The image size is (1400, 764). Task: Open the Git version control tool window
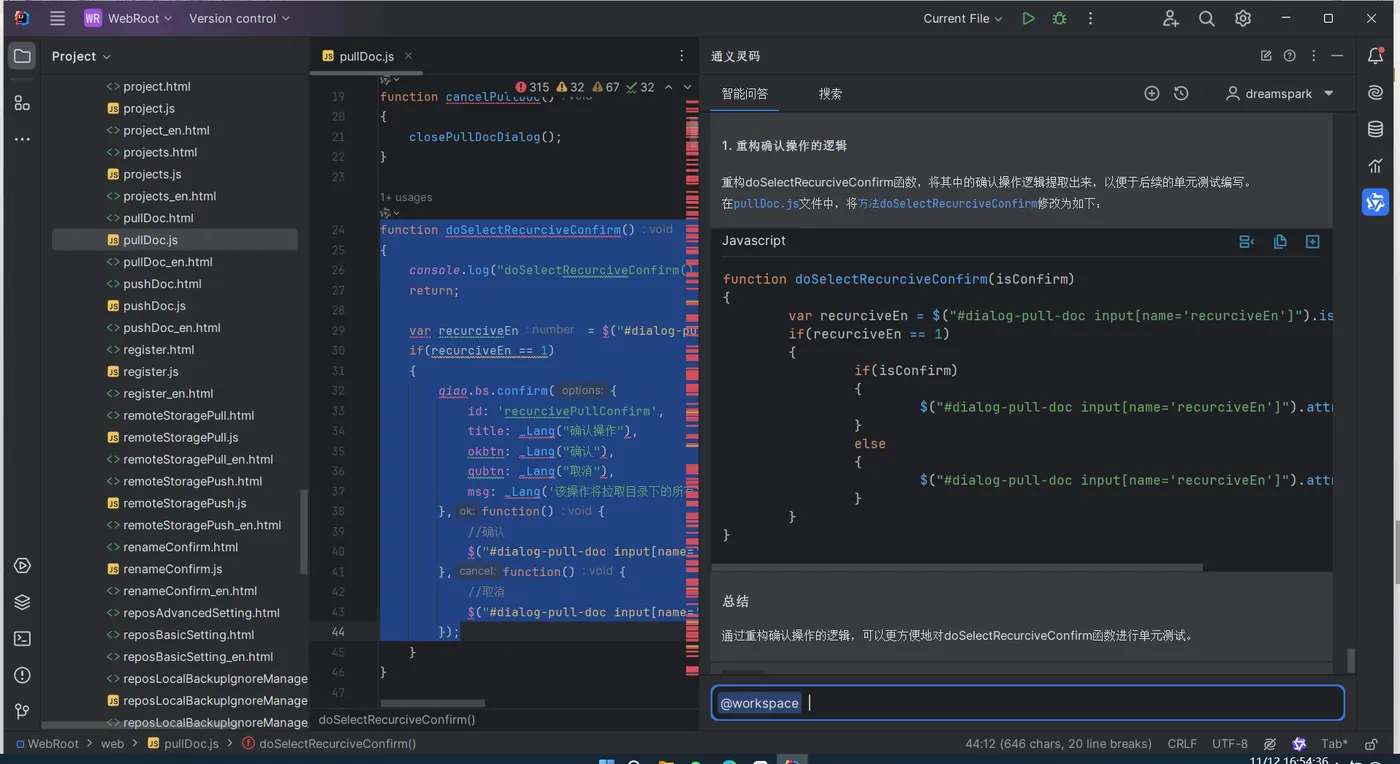pos(22,711)
